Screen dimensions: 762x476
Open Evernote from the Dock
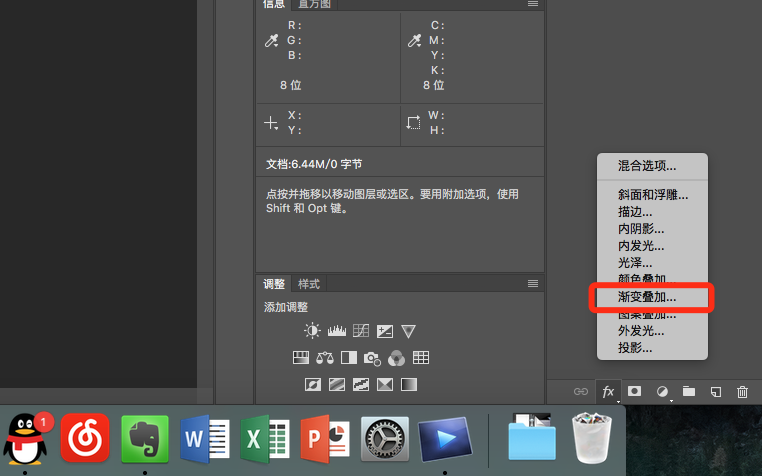[x=145, y=439]
